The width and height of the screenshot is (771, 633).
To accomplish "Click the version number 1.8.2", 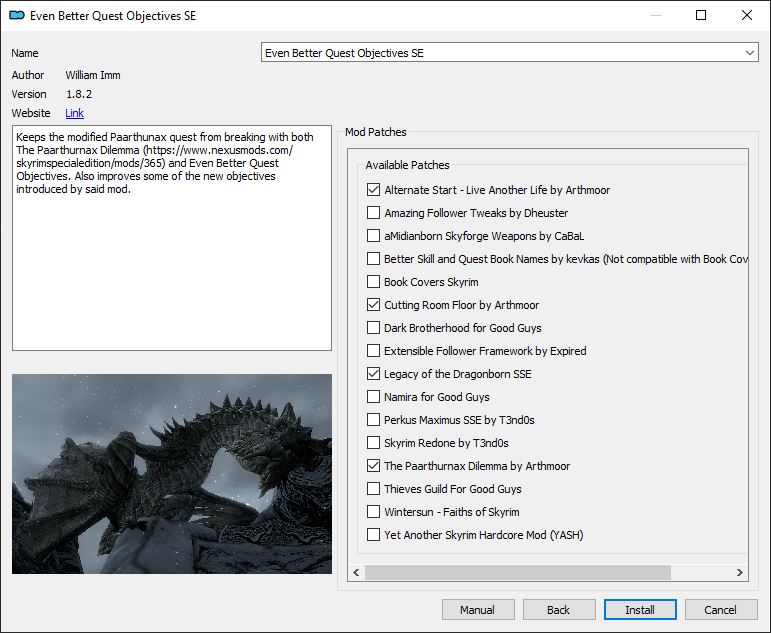I will [x=79, y=94].
